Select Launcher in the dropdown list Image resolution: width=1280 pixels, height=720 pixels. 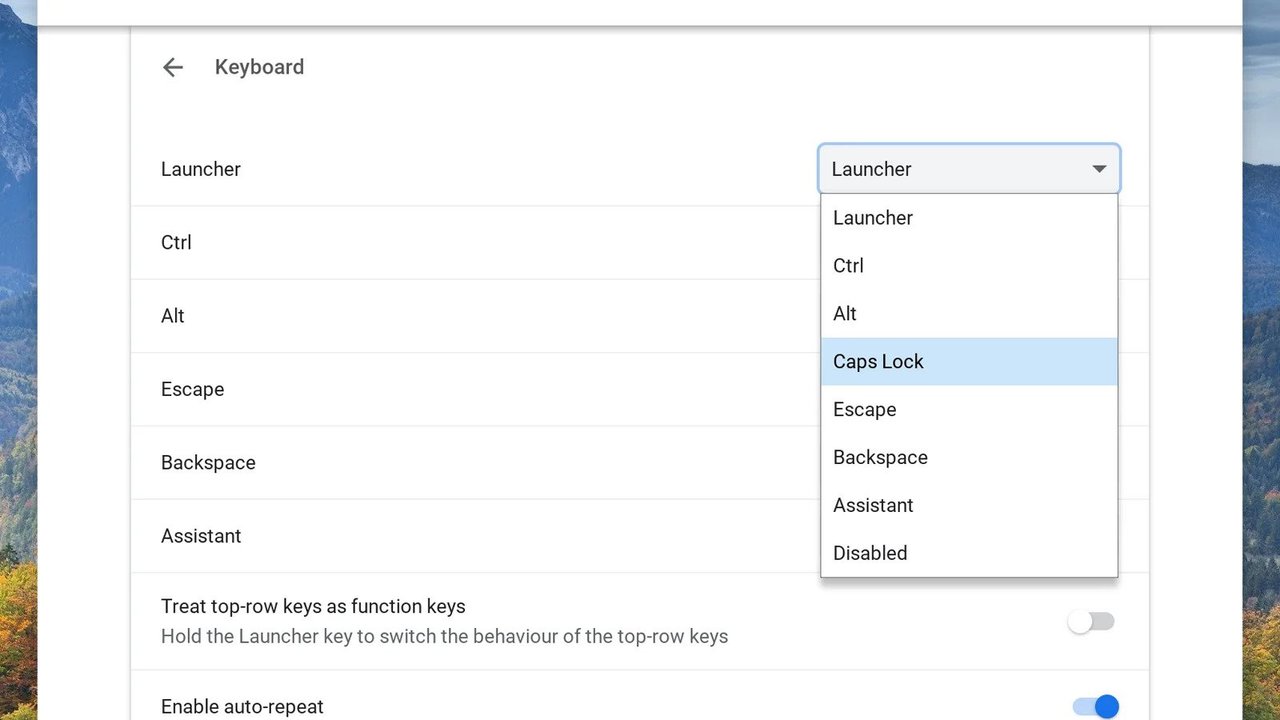pos(969,218)
